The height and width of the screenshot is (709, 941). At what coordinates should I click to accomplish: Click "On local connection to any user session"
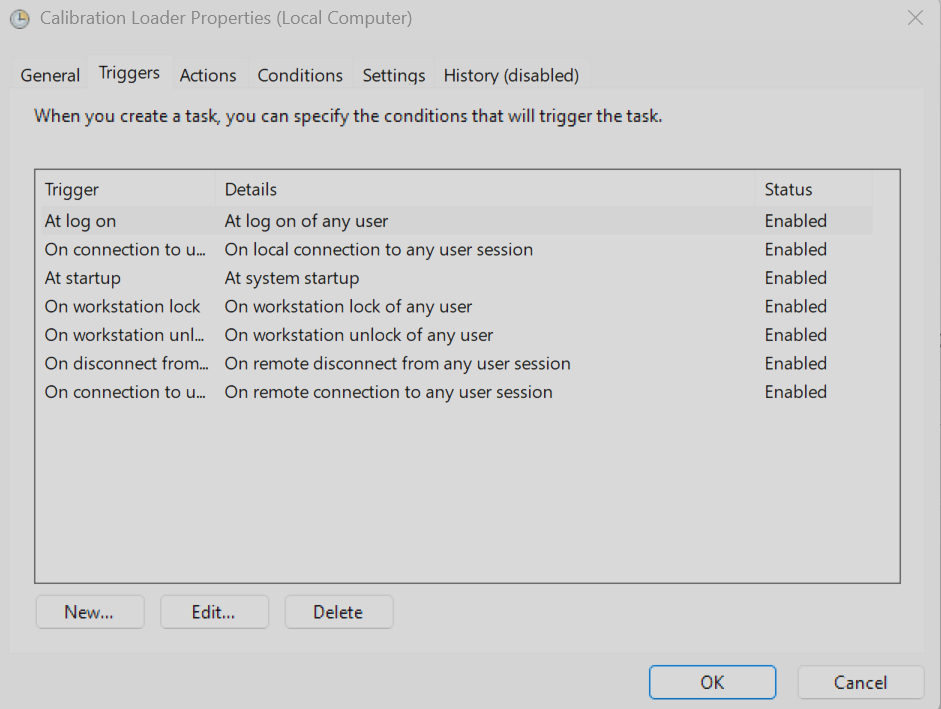coord(379,250)
